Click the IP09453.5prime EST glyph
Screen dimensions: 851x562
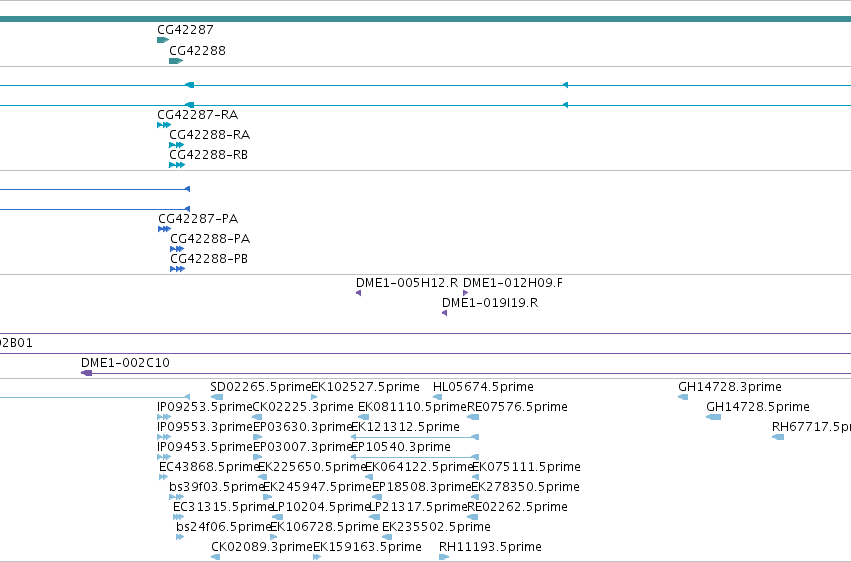coord(164,458)
